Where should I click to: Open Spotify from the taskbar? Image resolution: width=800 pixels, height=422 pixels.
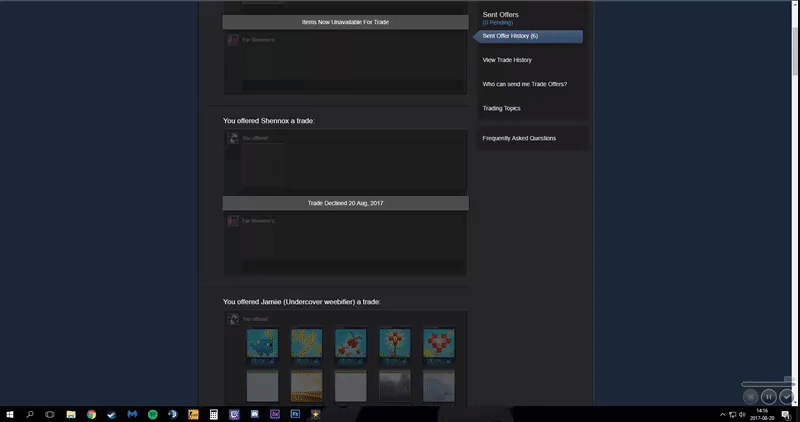click(153, 414)
